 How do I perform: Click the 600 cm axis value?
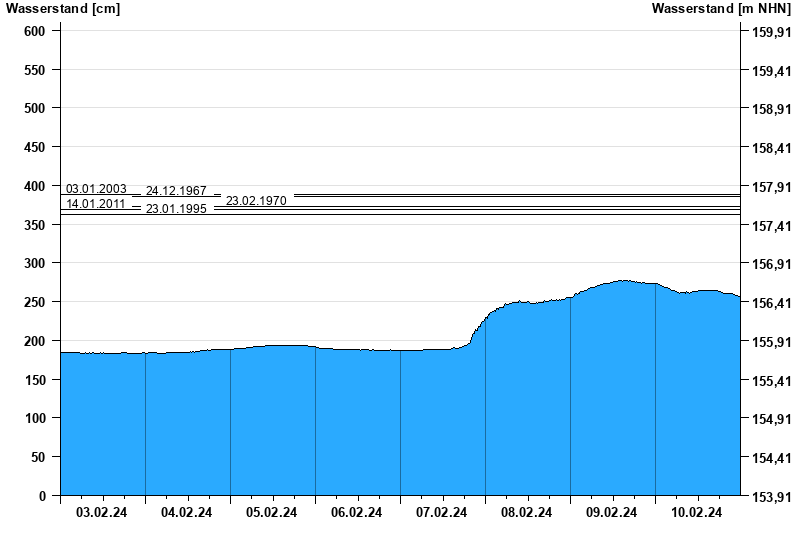click(x=35, y=31)
